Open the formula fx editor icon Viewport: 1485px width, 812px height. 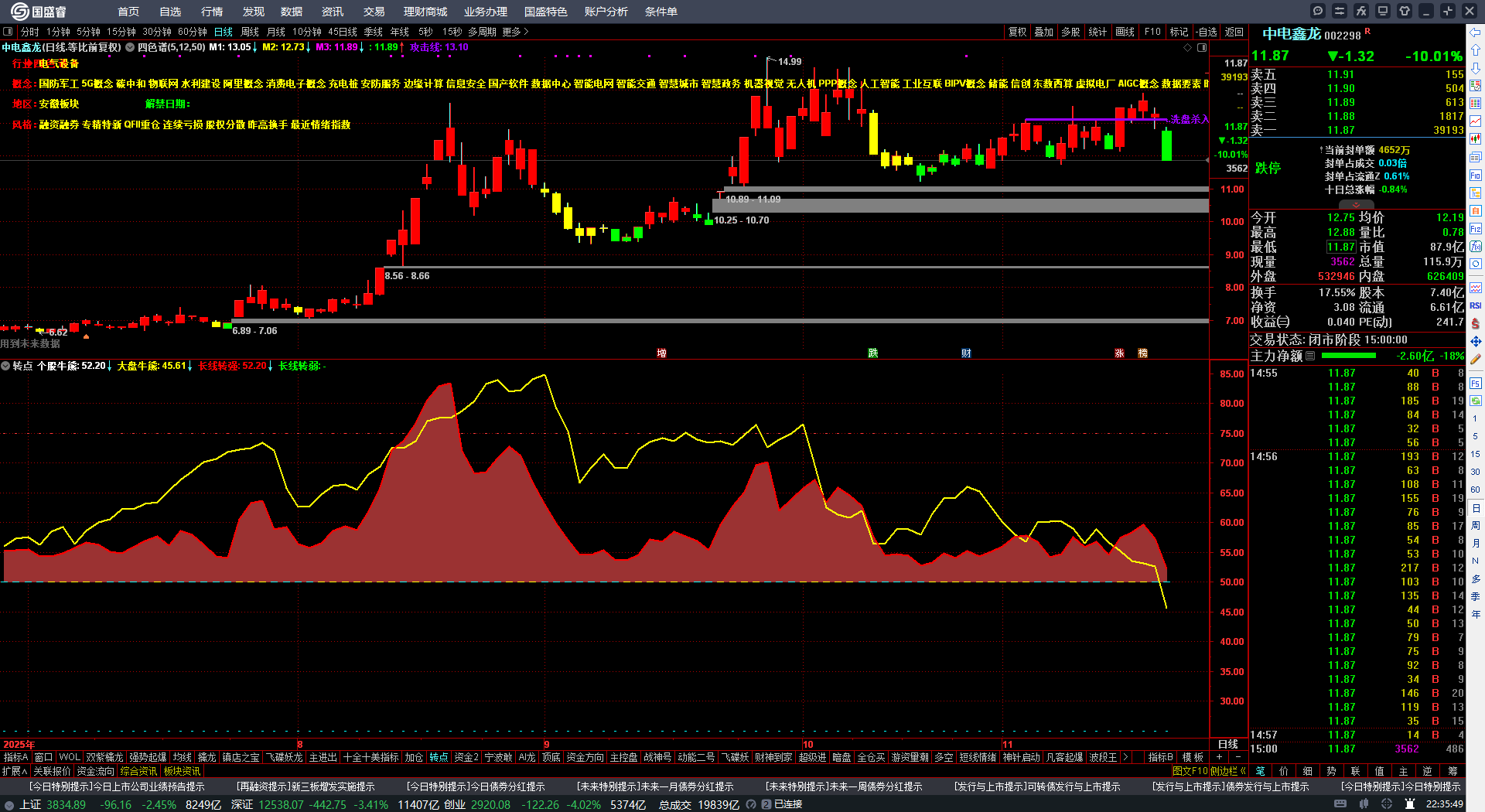pos(1361,11)
